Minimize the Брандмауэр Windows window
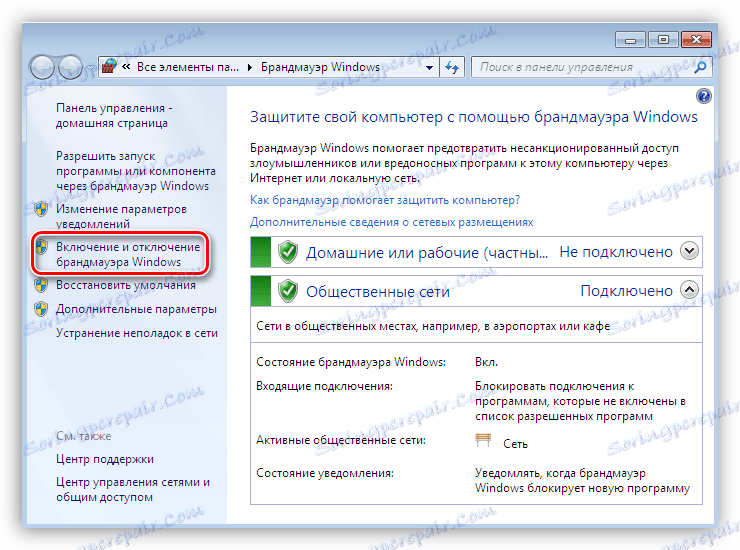This screenshot has height=550, width=740. tap(631, 40)
